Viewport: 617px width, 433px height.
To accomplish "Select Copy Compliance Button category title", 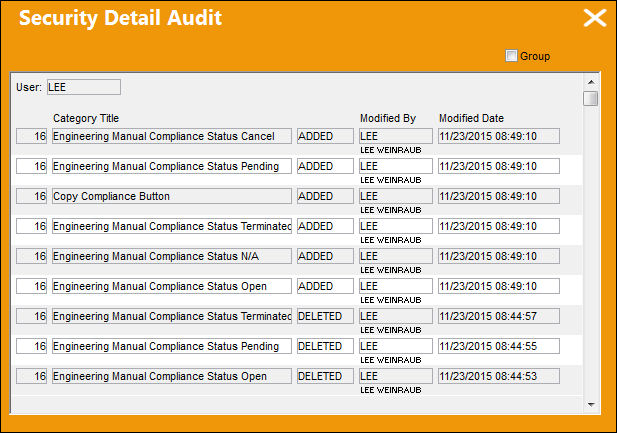I will (172, 196).
